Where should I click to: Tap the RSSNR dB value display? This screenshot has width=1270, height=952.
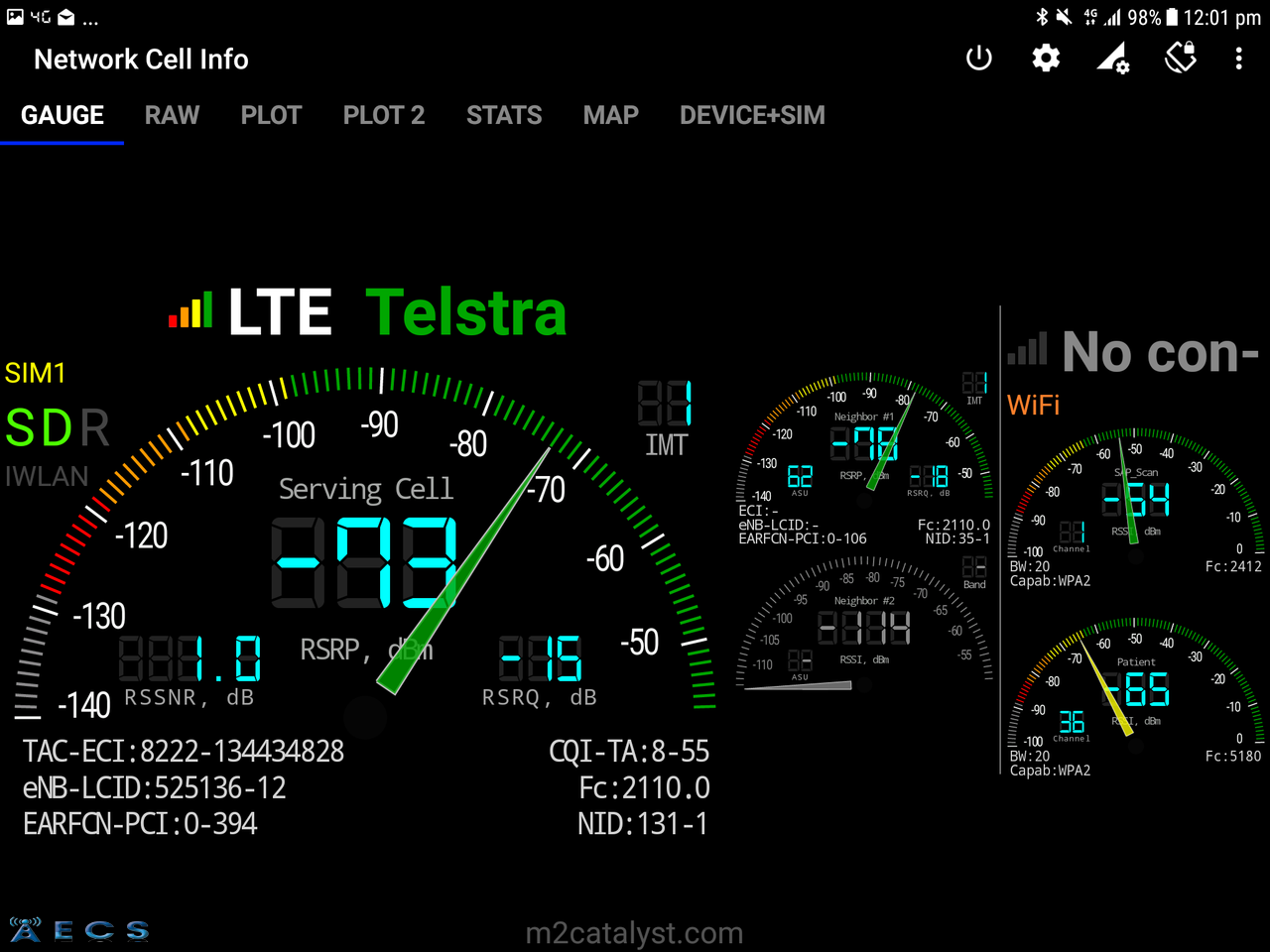[190, 658]
